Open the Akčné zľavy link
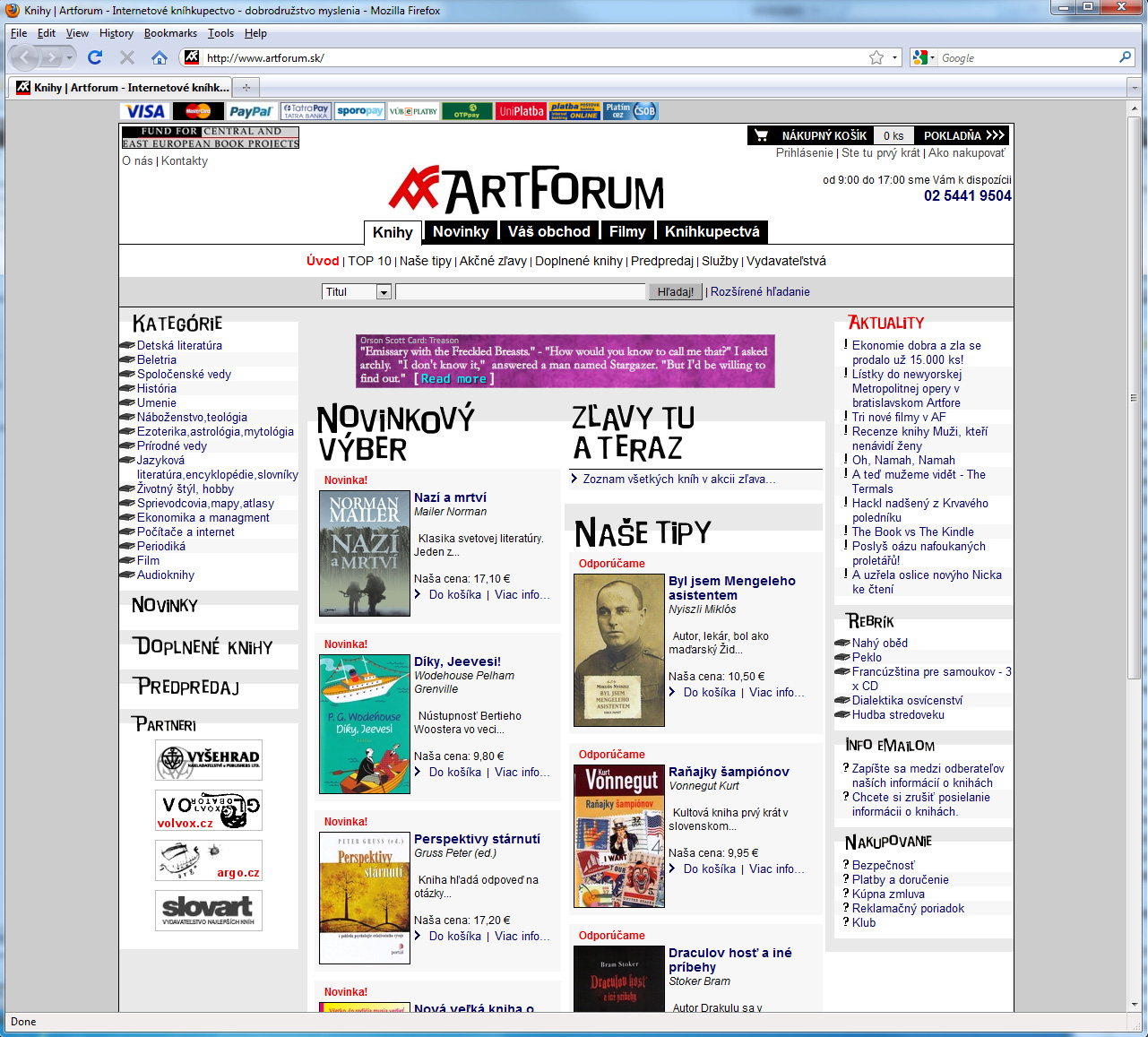 pos(493,261)
